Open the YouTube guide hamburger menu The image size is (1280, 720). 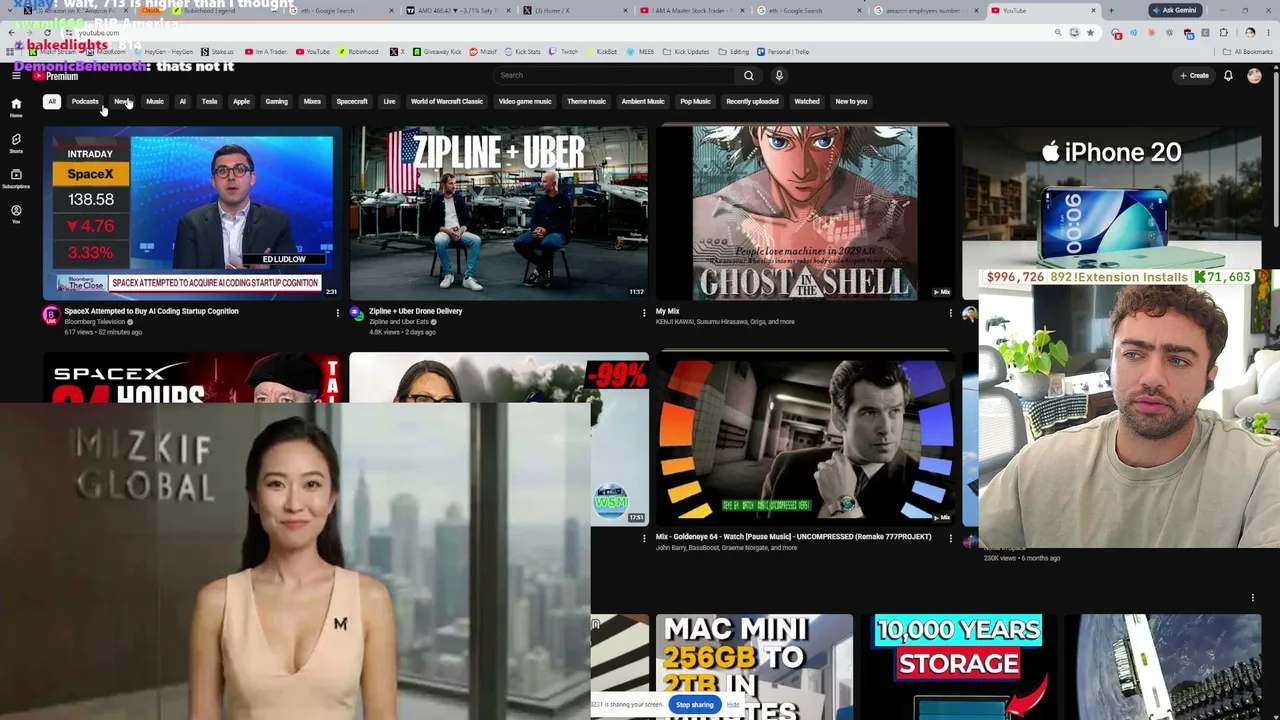(16, 75)
